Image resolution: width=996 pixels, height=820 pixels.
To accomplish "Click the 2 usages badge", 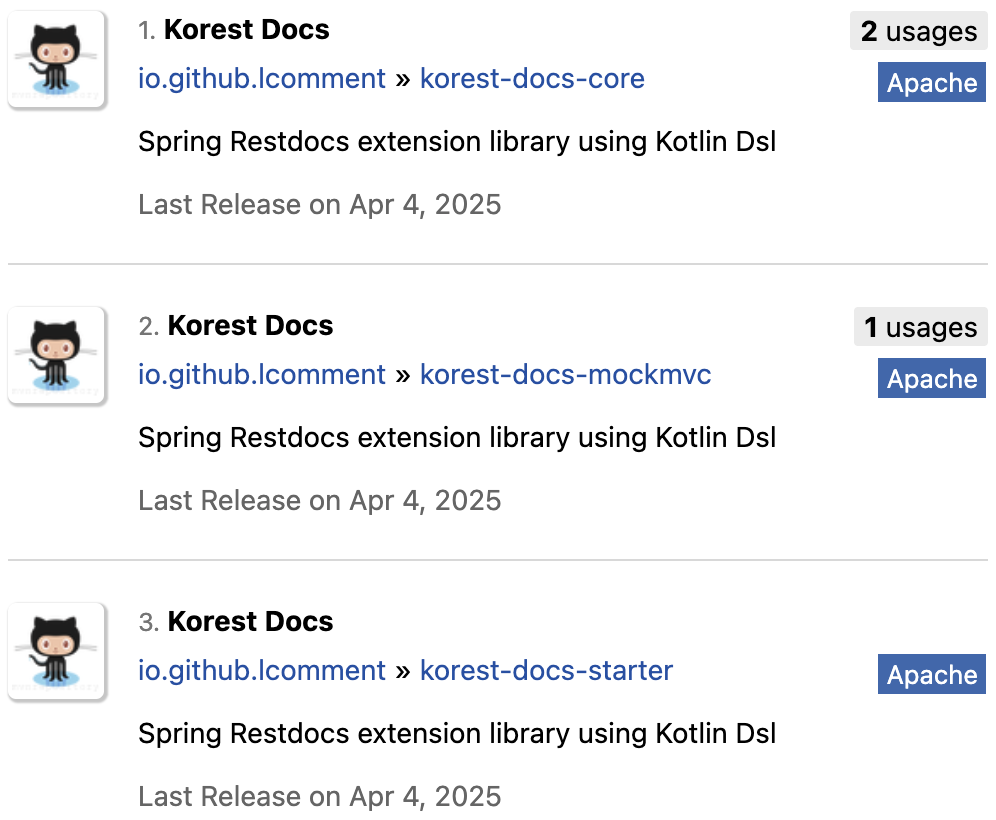I will [x=919, y=31].
